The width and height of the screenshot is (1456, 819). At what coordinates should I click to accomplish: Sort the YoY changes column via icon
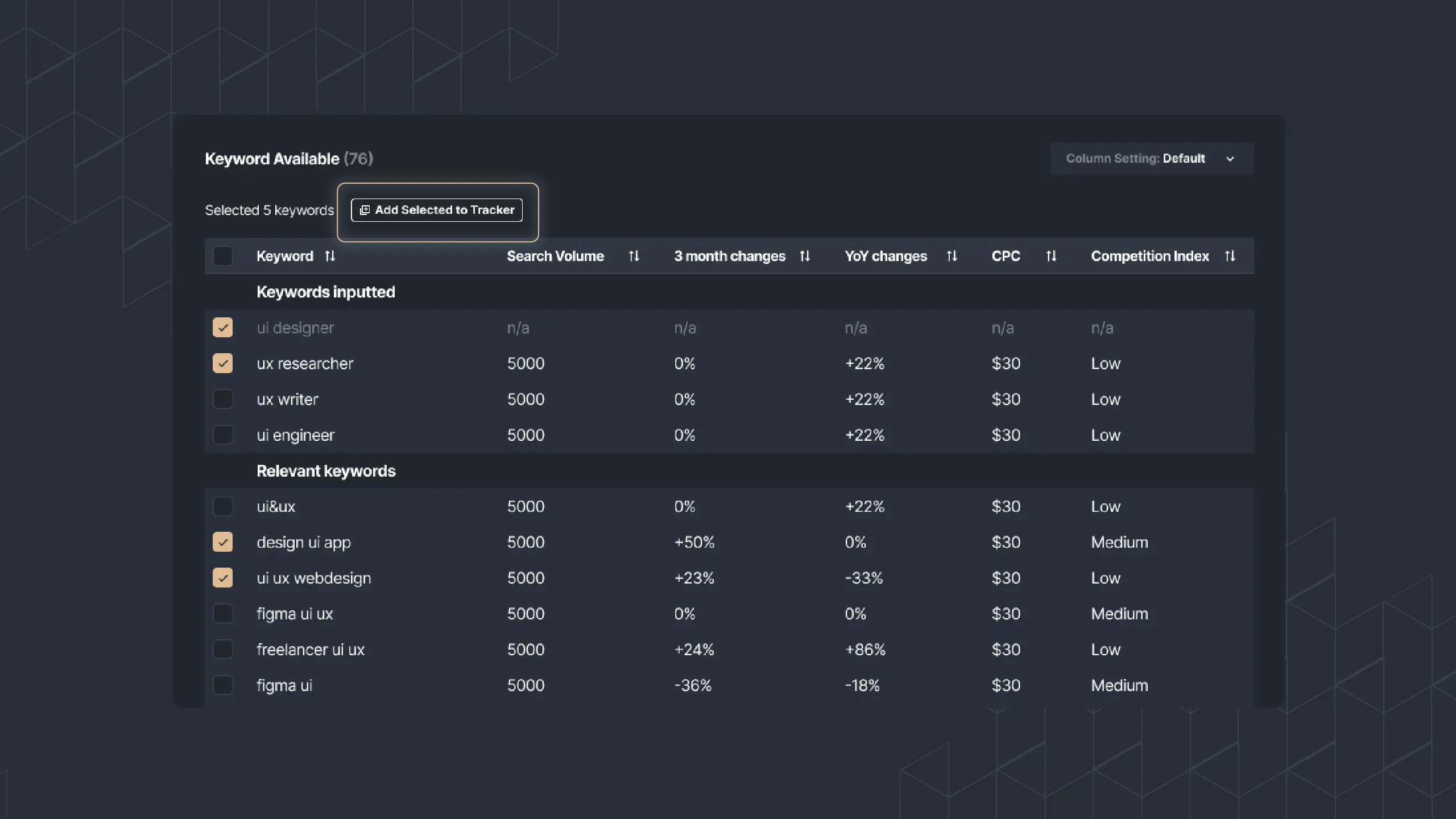pyautogui.click(x=952, y=256)
